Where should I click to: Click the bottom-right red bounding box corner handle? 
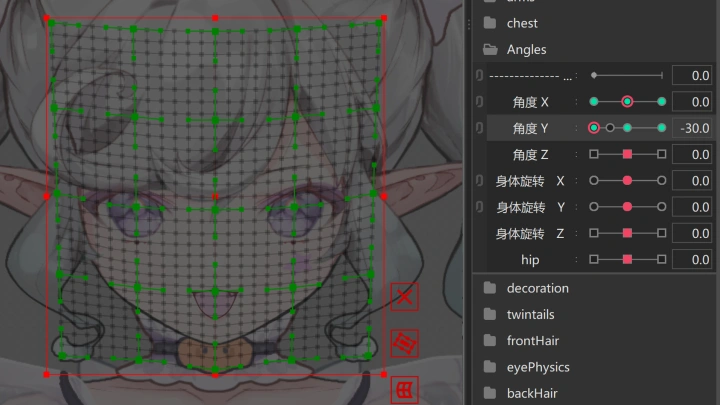[384, 375]
